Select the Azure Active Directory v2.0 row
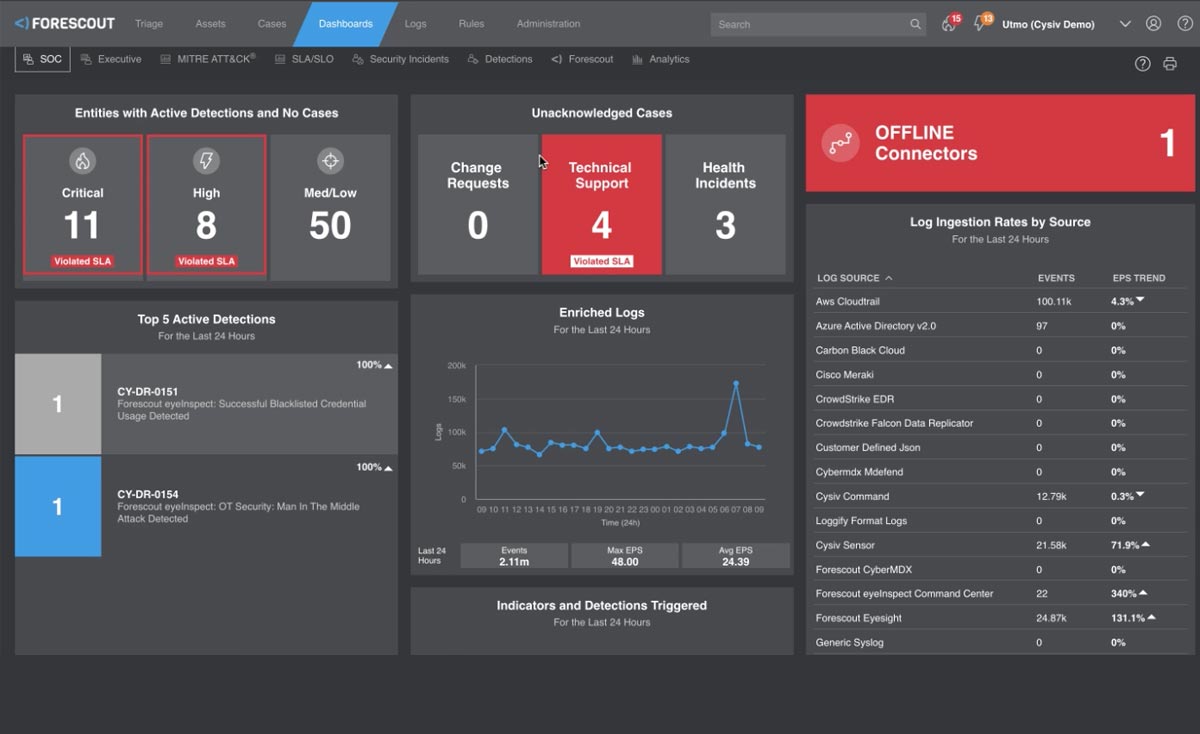The width and height of the screenshot is (1200, 734). pos(1000,326)
